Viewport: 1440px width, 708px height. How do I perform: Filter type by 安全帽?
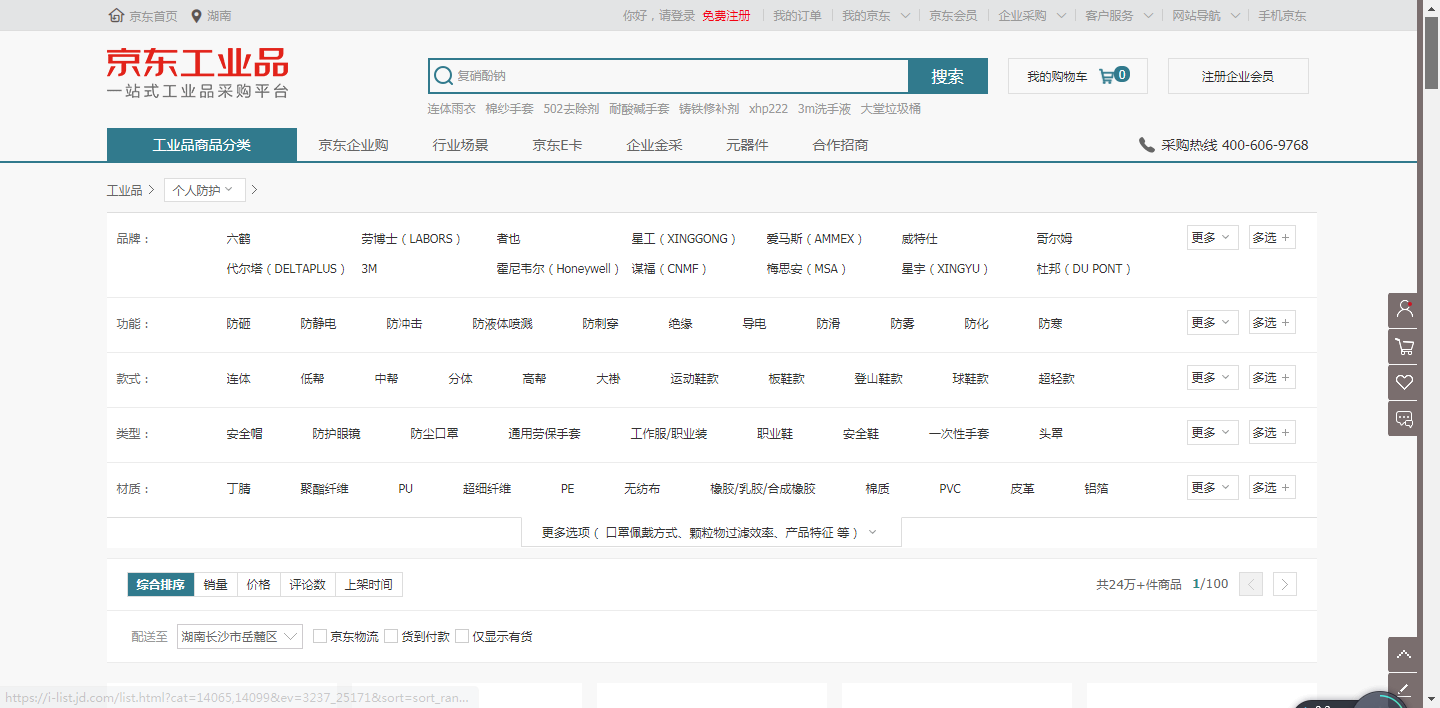(x=244, y=434)
